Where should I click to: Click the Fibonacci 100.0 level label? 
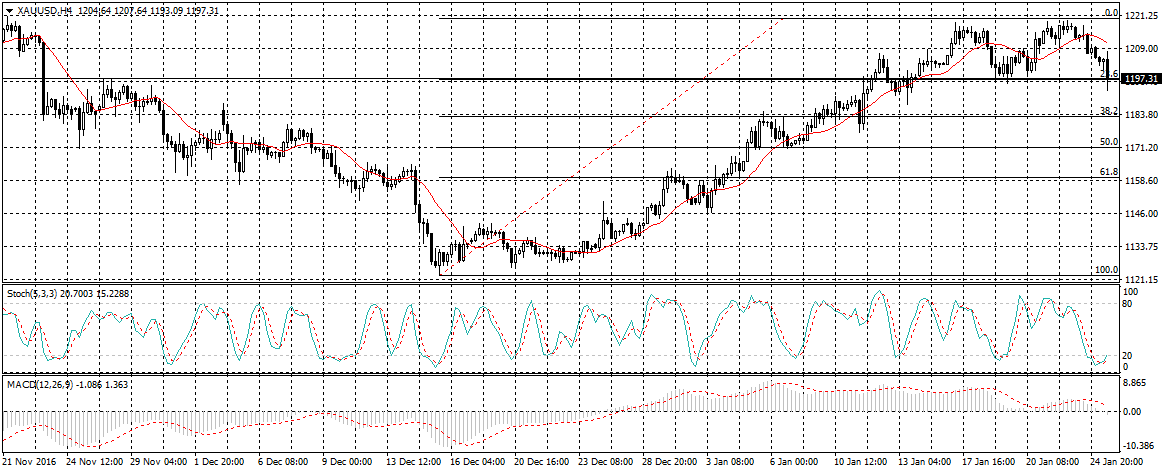tap(1106, 270)
